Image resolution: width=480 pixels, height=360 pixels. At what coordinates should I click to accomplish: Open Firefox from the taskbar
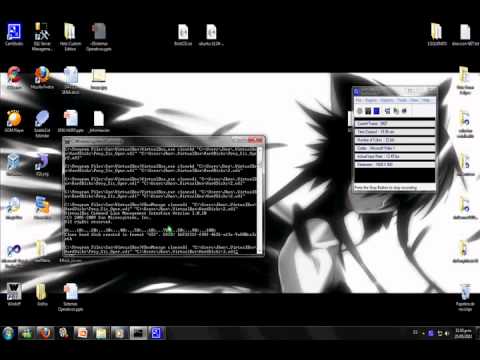pyautogui.click(x=45, y=333)
